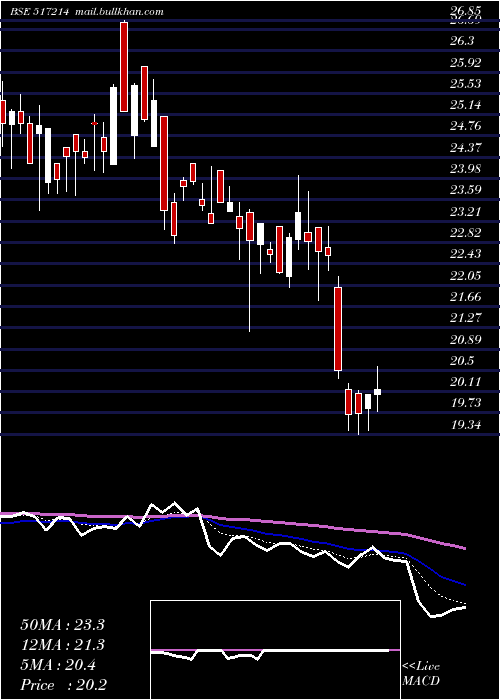
Task: Select the 24.37 price axis label
Action: click(x=465, y=147)
